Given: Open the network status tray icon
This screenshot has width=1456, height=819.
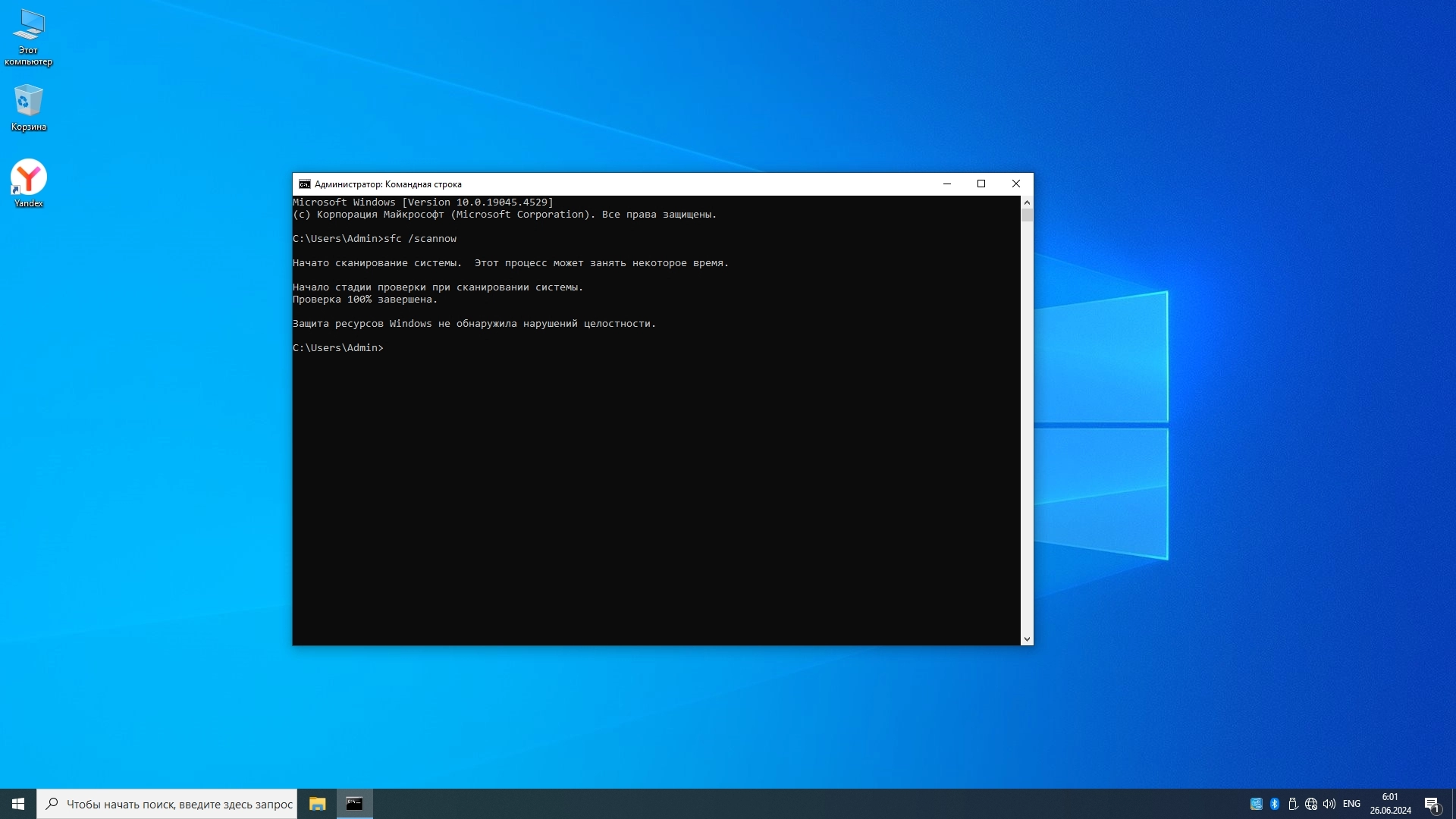Looking at the screenshot, I should (1311, 804).
